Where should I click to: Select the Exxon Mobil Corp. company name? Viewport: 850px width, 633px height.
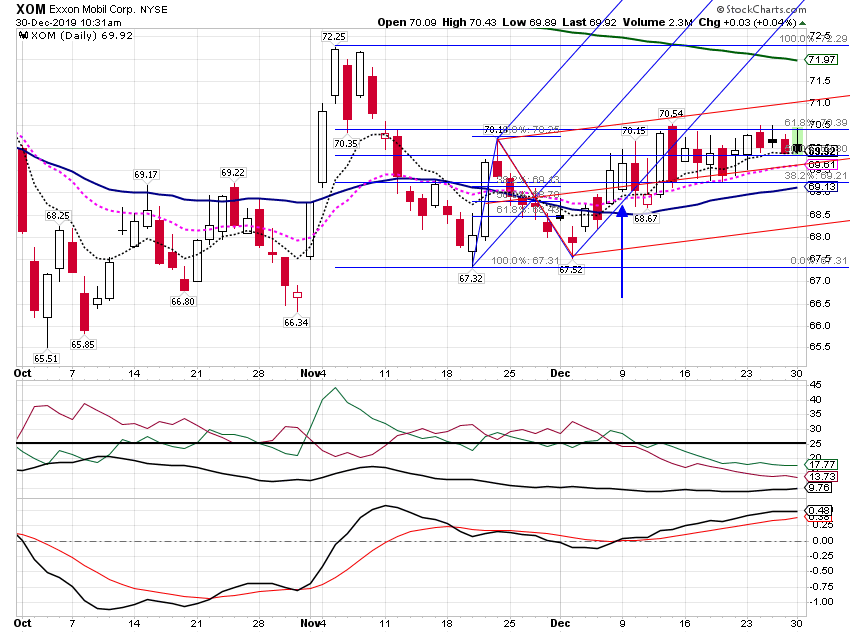tap(92, 10)
